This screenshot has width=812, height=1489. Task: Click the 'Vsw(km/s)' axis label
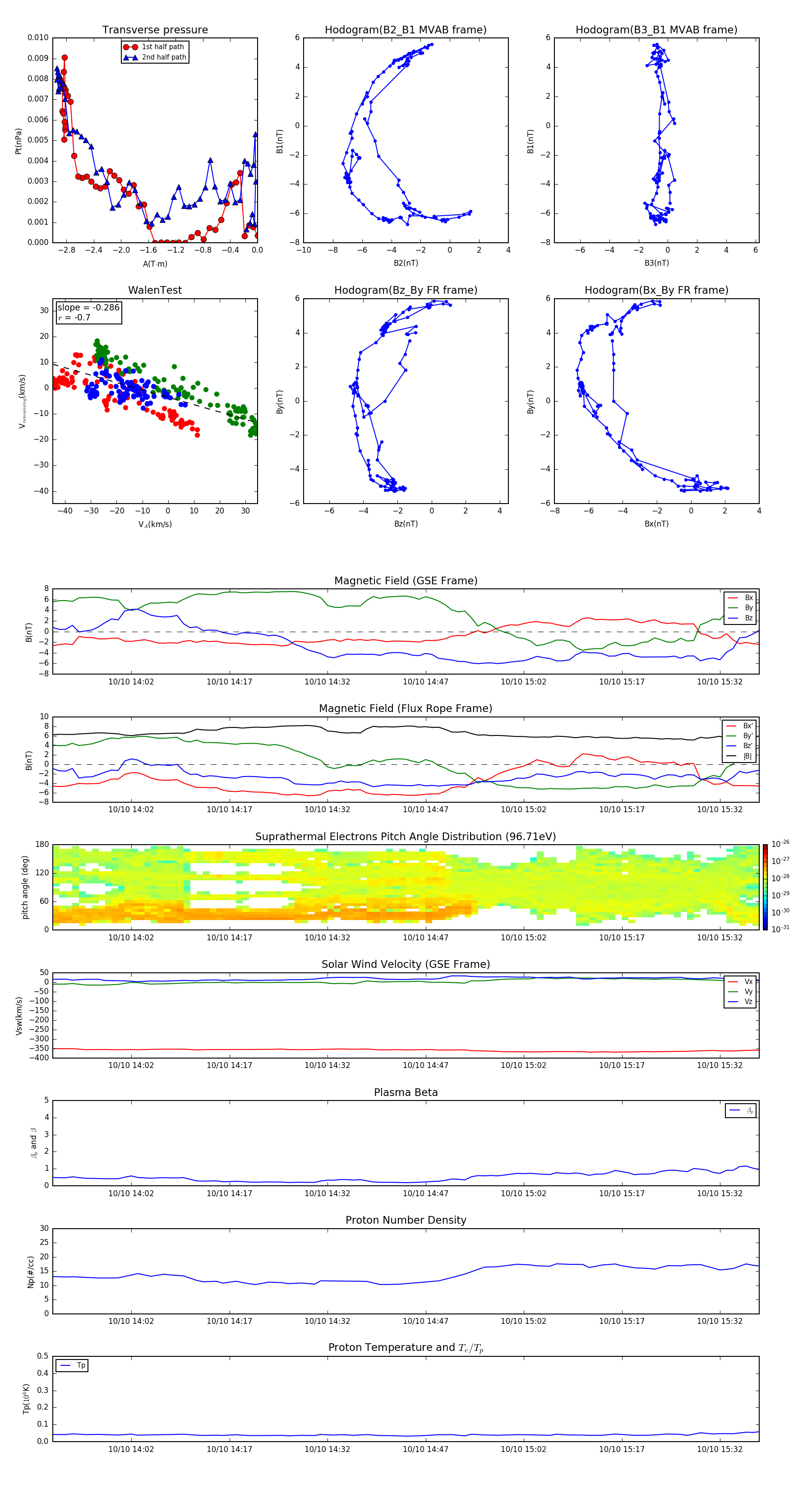pos(18,1016)
